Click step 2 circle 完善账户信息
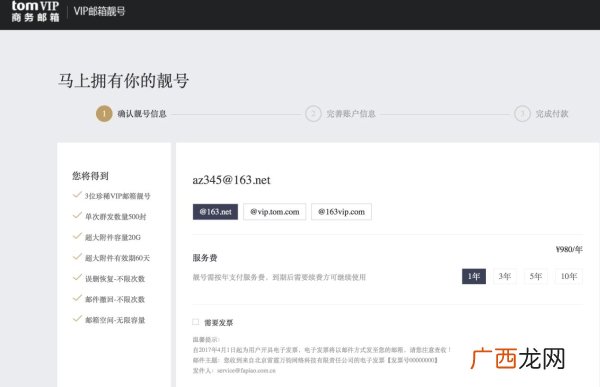The width and height of the screenshot is (600, 387). tap(313, 114)
